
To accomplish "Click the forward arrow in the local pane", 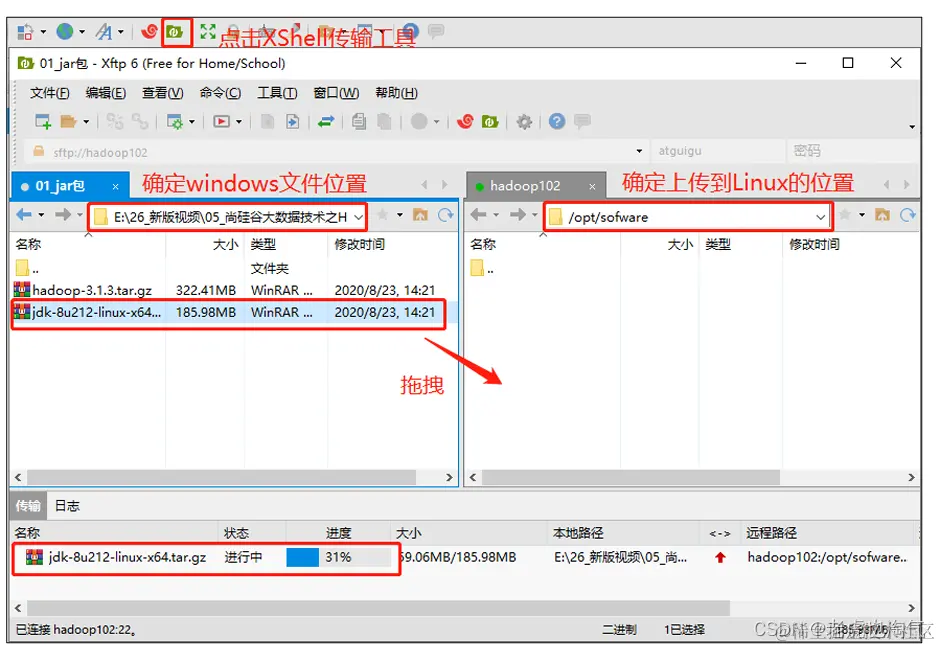I will click(x=63, y=215).
